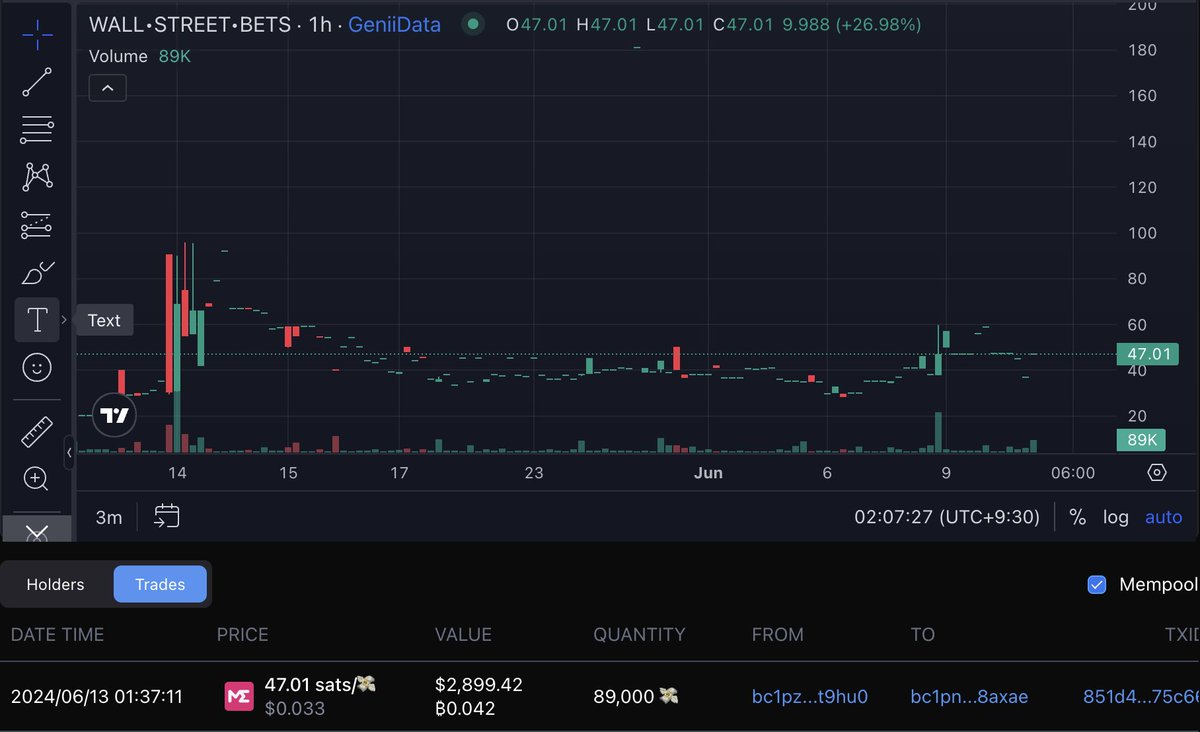Click the TO column header

point(922,634)
